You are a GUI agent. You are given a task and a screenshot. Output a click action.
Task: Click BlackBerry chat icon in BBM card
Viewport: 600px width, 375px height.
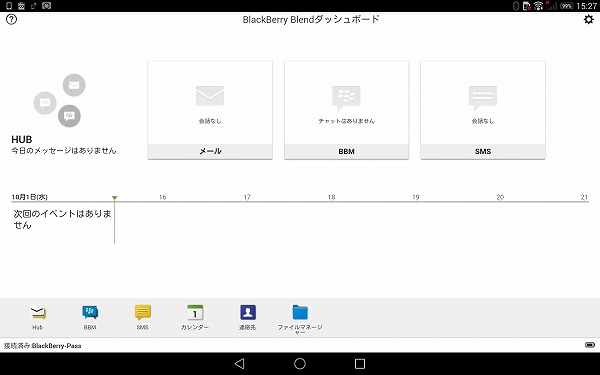(346, 97)
